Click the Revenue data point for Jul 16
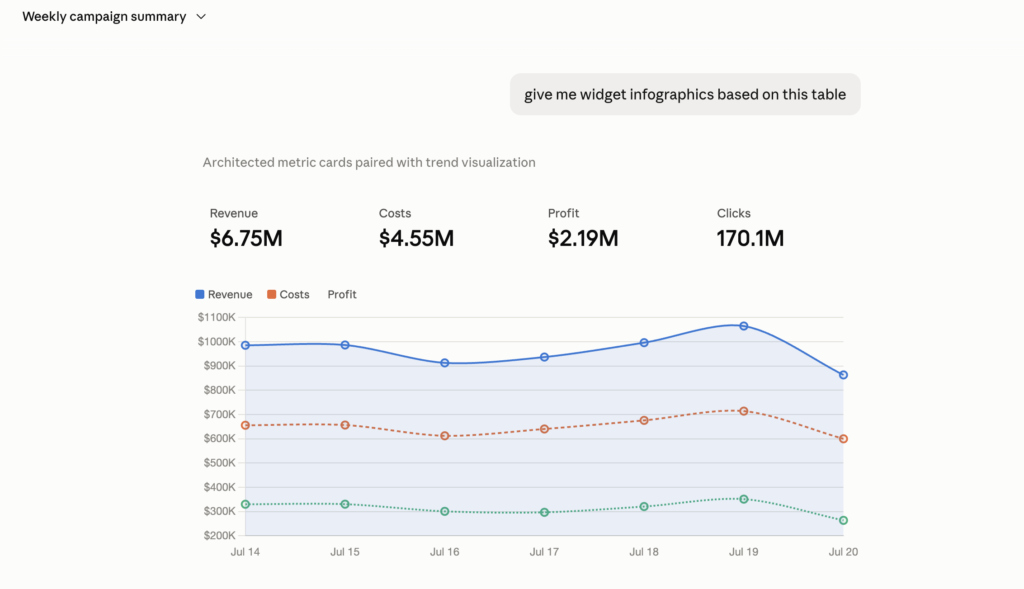 click(x=445, y=363)
